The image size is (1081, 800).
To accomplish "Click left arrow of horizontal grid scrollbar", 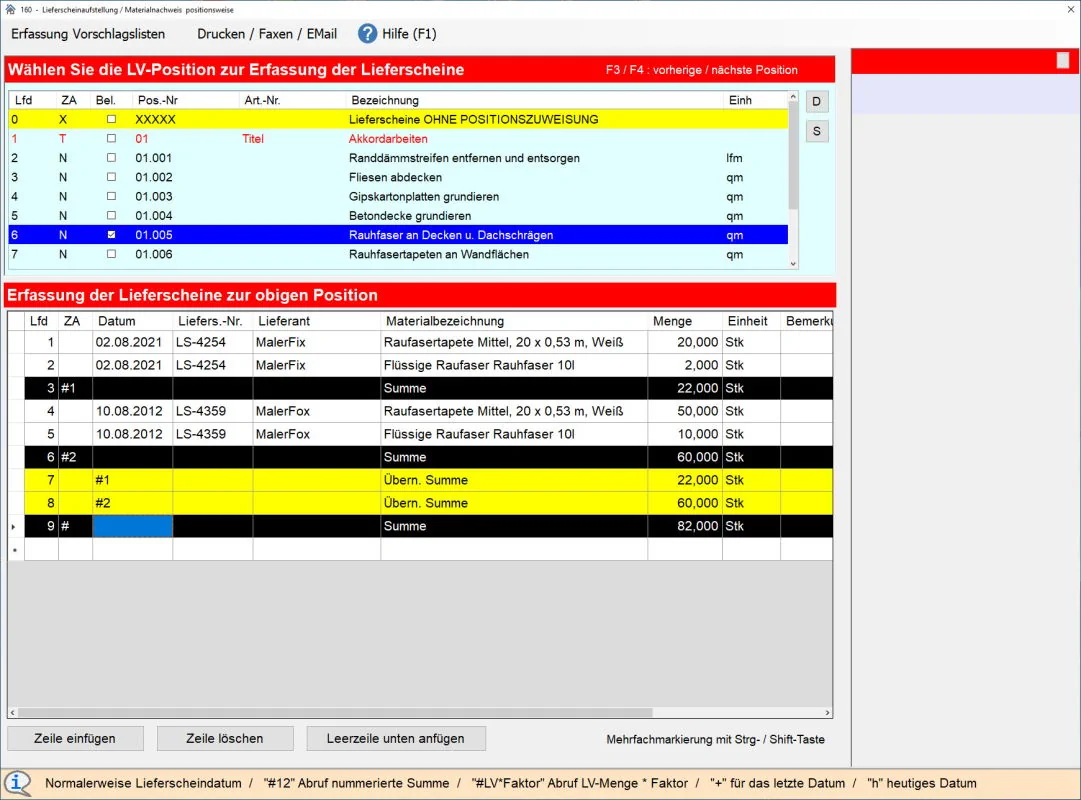I will click(14, 713).
